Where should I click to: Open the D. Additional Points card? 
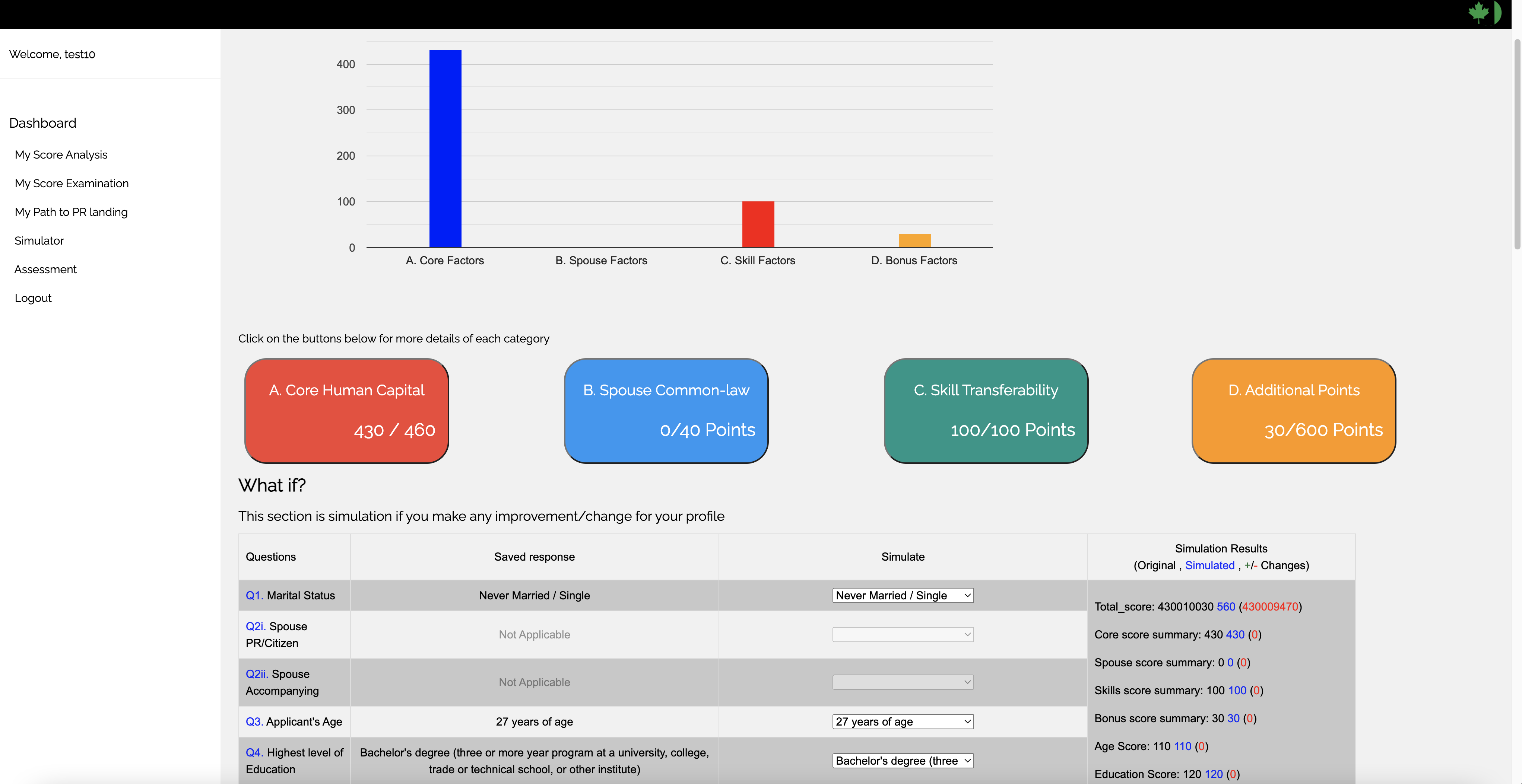(1293, 410)
